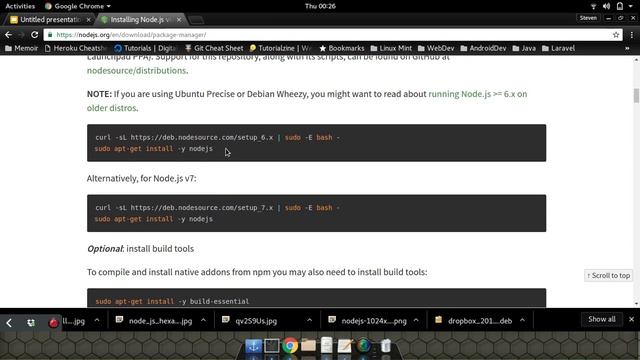640x360 pixels.
Task: Open Linux Mint bookmarks folder
Action: pos(391,48)
